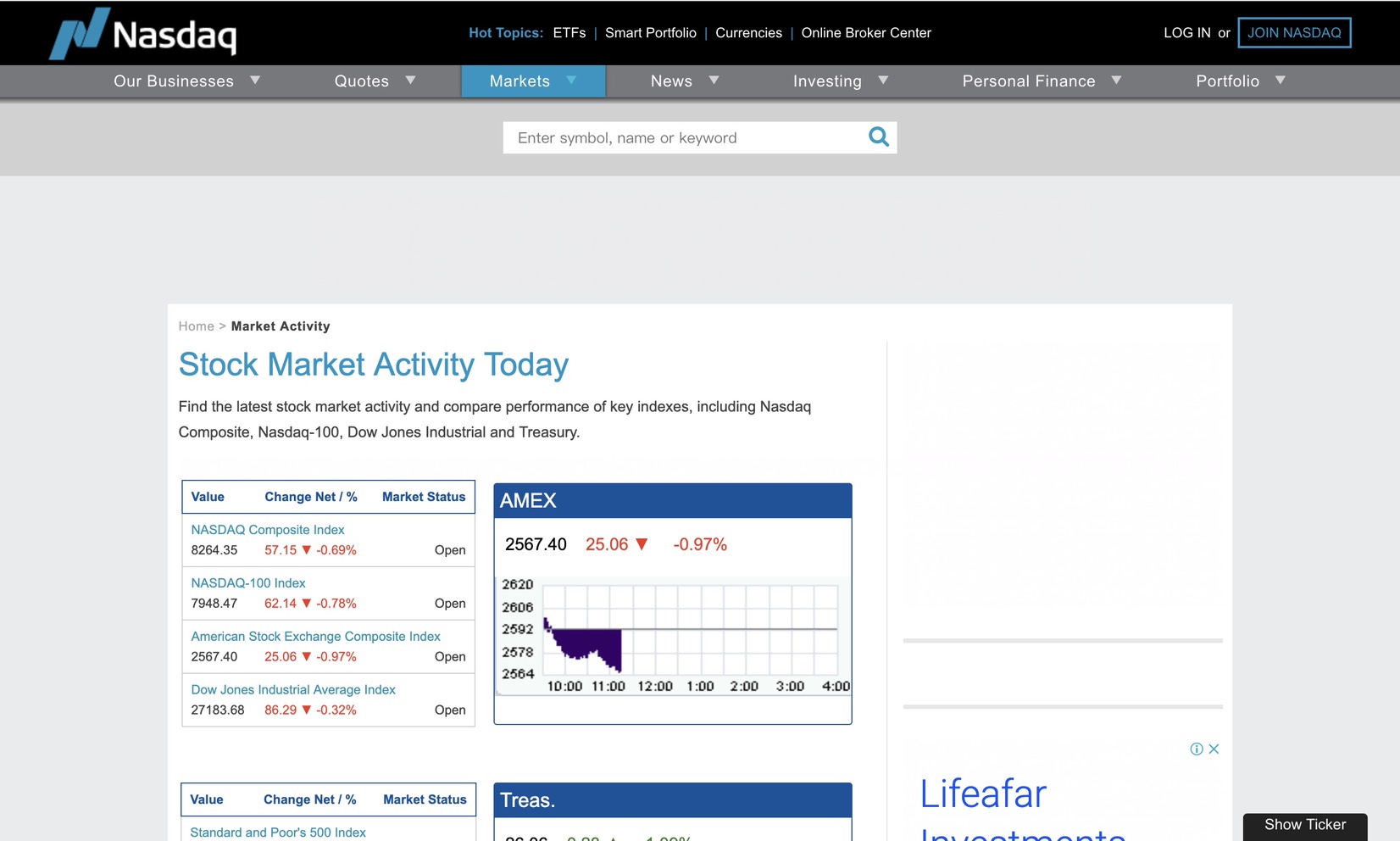
Task: Expand the News dropdown arrow
Action: coord(714,81)
